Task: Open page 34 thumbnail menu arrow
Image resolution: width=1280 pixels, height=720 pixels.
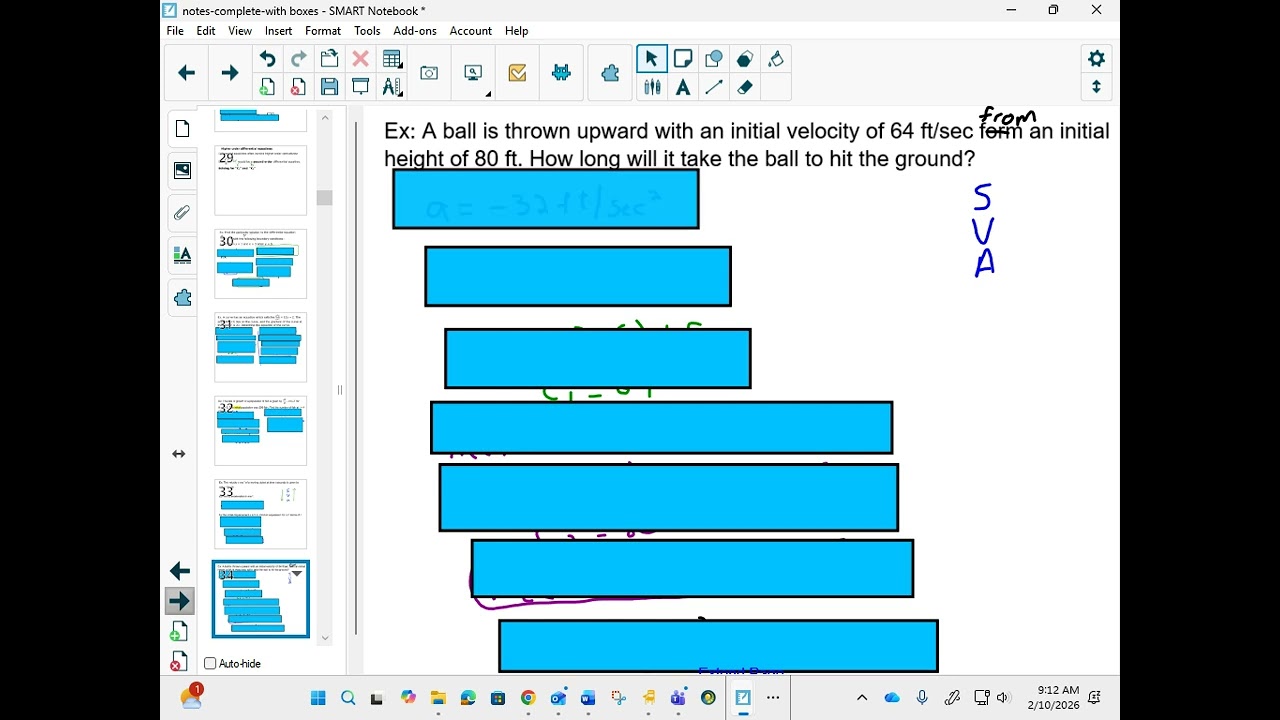Action: point(297,574)
